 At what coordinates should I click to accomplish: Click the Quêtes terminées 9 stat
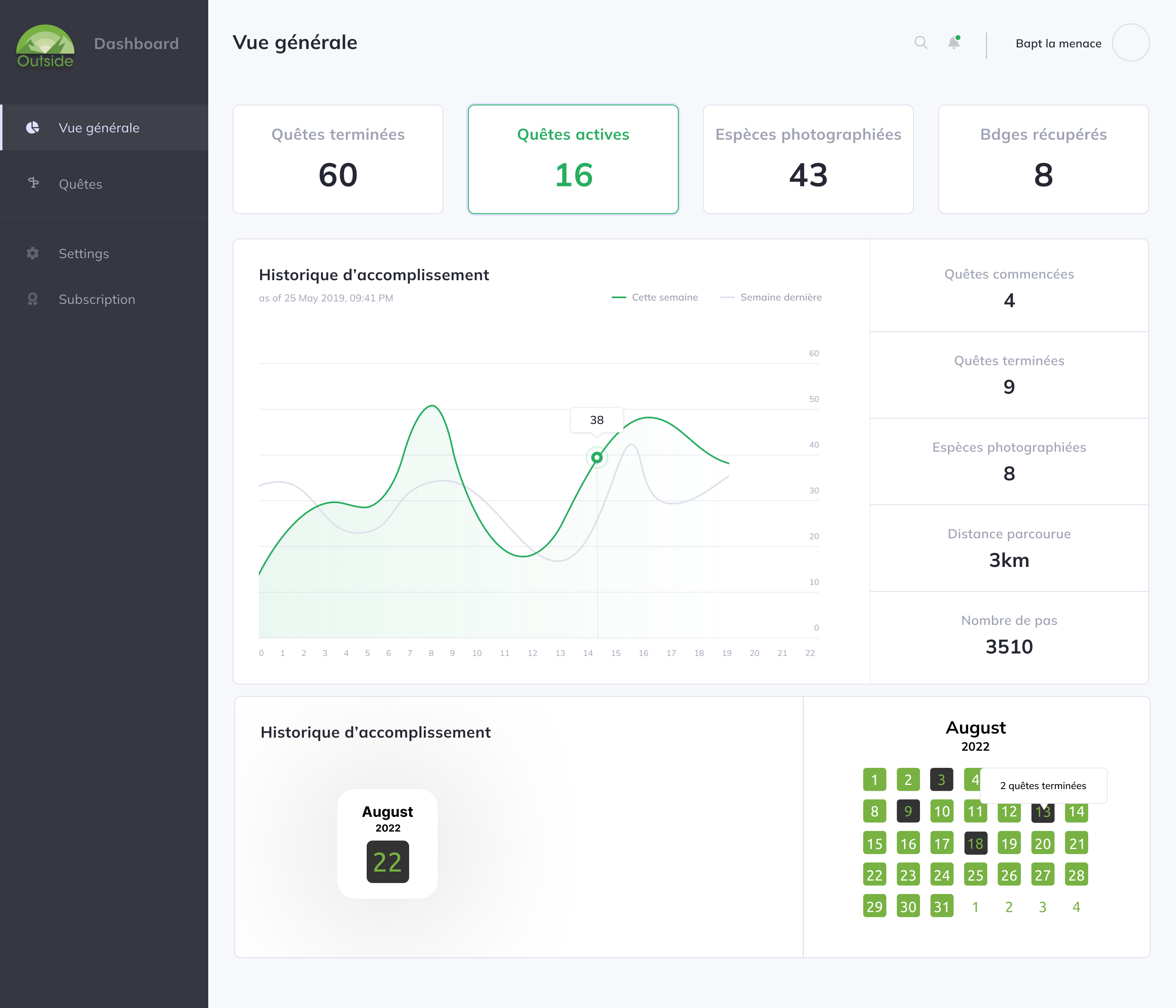coord(1009,375)
